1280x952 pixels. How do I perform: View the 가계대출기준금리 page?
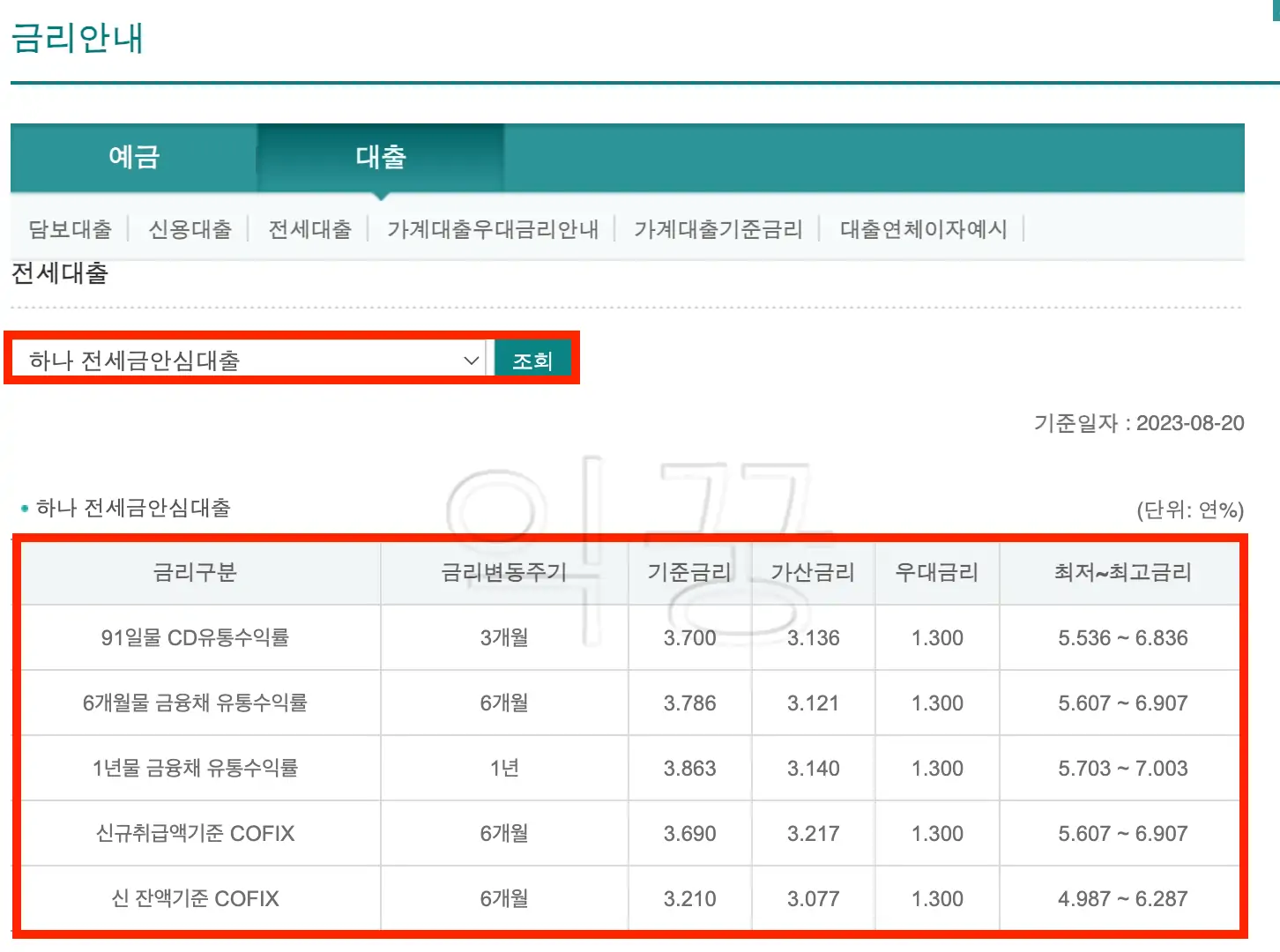(717, 229)
